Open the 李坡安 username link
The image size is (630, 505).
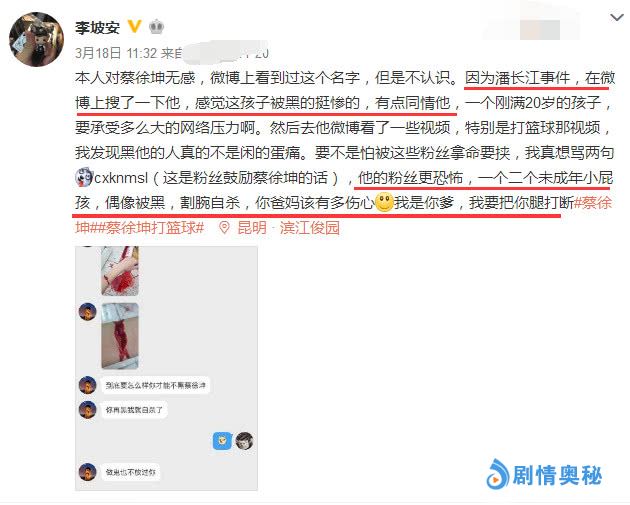coord(97,27)
